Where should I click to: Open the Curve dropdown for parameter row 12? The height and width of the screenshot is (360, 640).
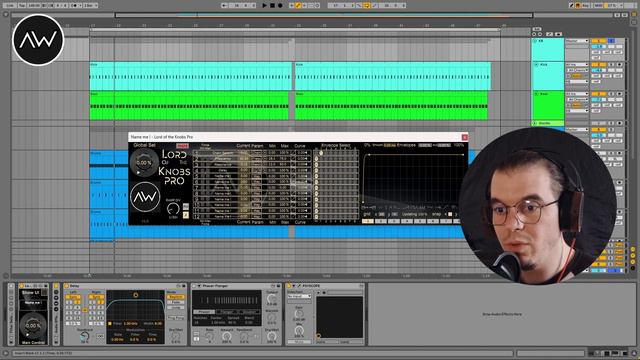tap(303, 216)
